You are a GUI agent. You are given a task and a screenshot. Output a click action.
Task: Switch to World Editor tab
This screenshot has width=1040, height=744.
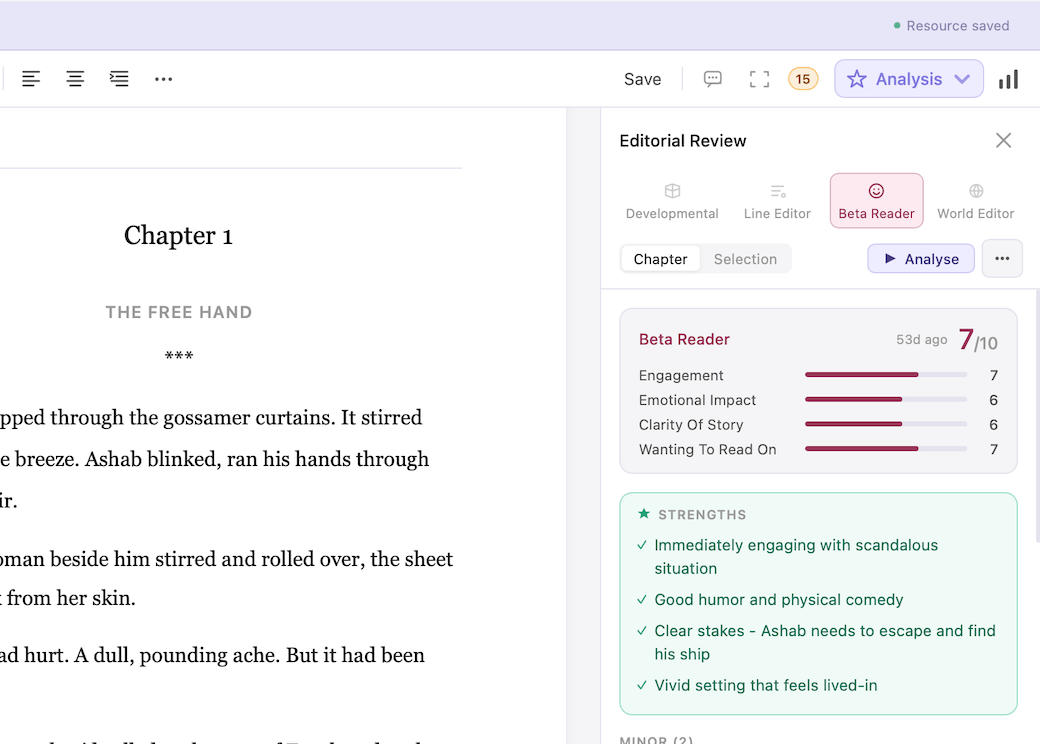tap(975, 201)
